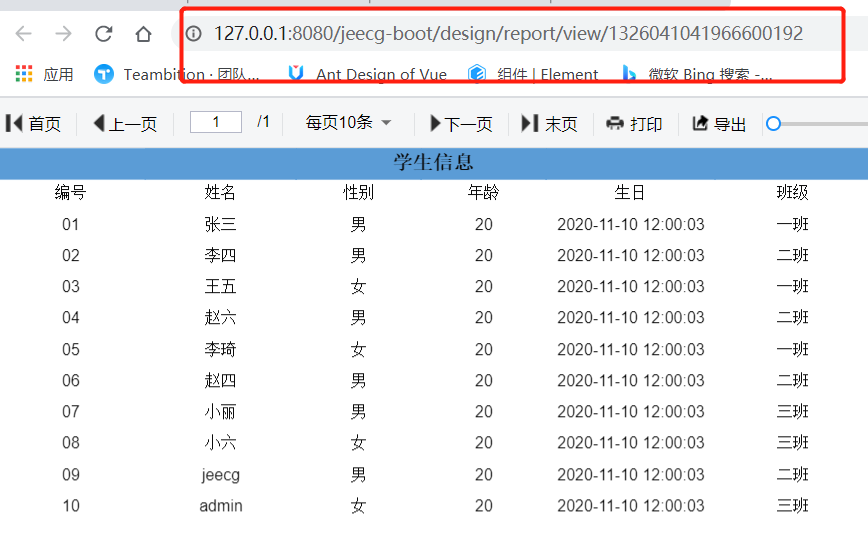
Task: Click the number cell 02
Action: 70,255
